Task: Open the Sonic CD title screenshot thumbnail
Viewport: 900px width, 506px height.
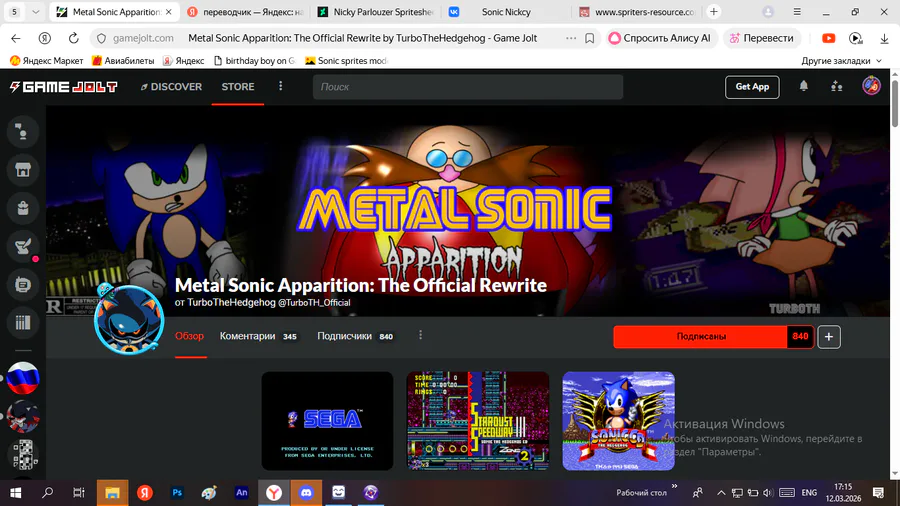Action: tap(618, 421)
